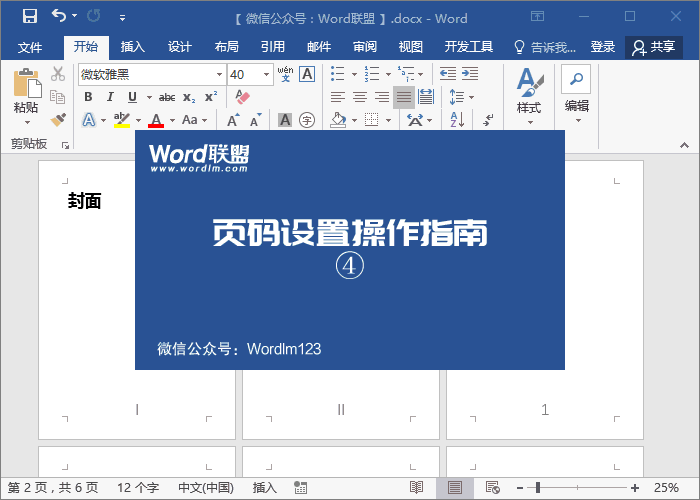Toggle underline formatting
The width and height of the screenshot is (700, 500).
(132, 97)
